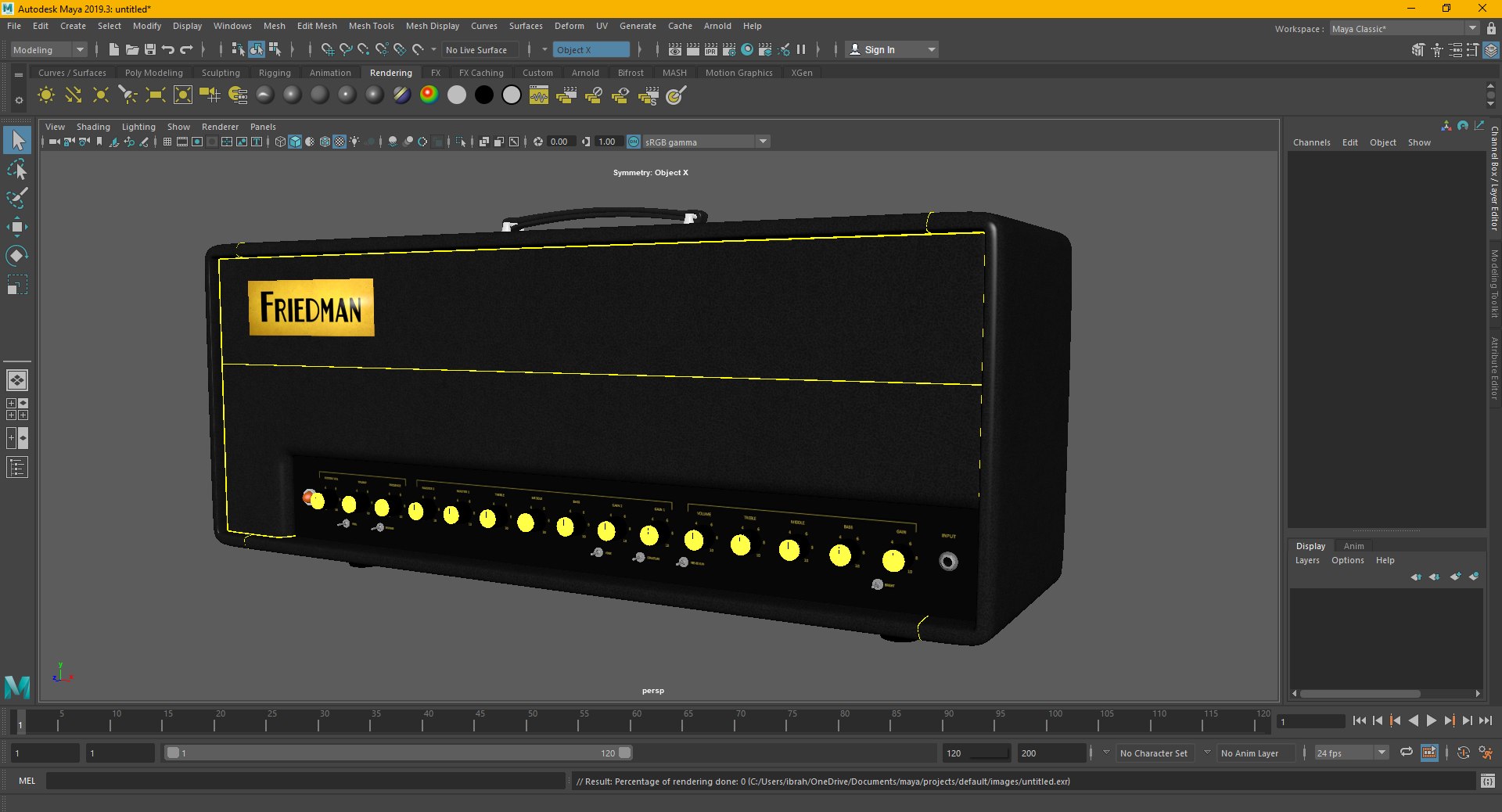Select the Ambient Light shelf icon

46,95
